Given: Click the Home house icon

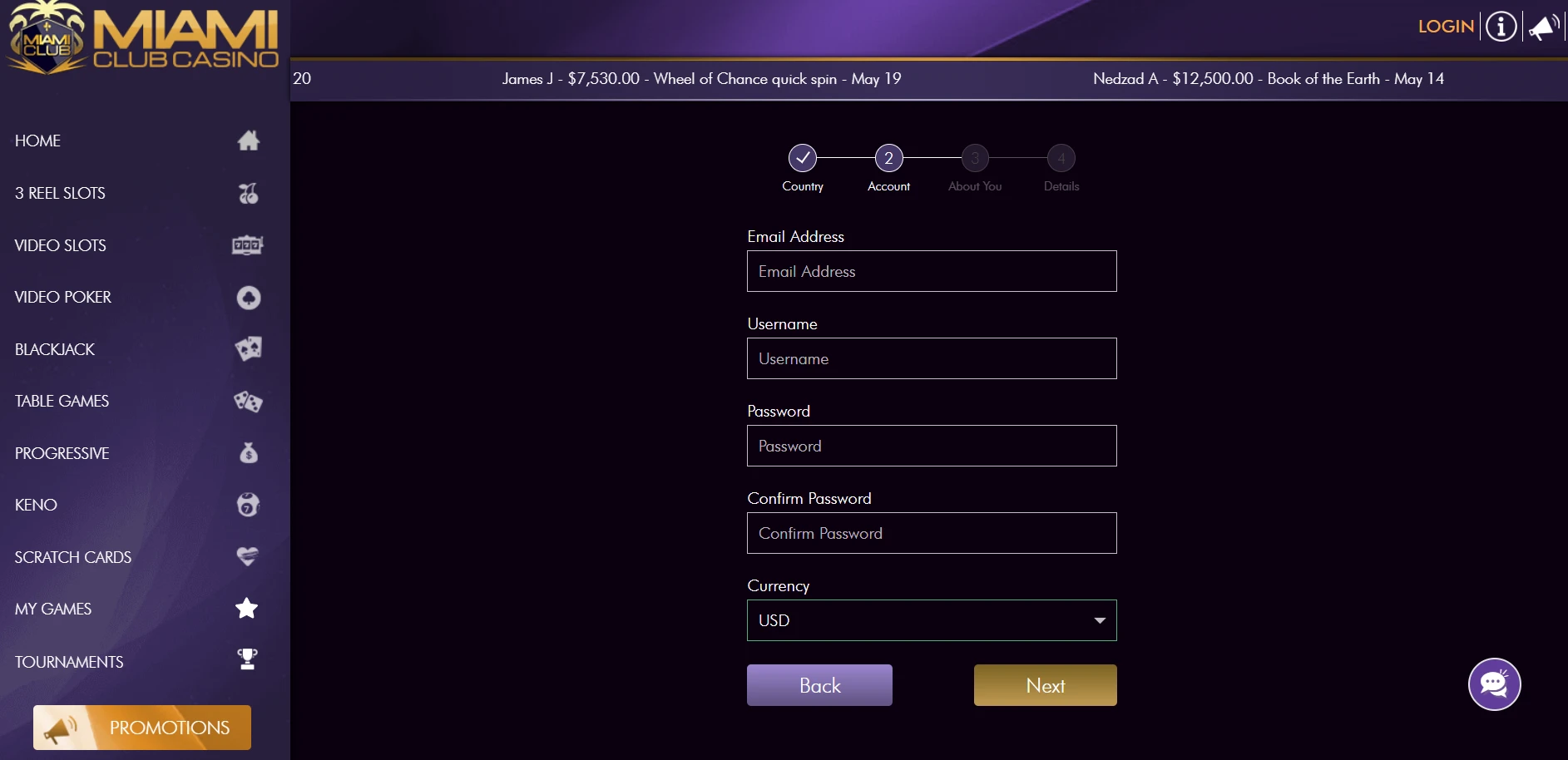Looking at the screenshot, I should [248, 141].
